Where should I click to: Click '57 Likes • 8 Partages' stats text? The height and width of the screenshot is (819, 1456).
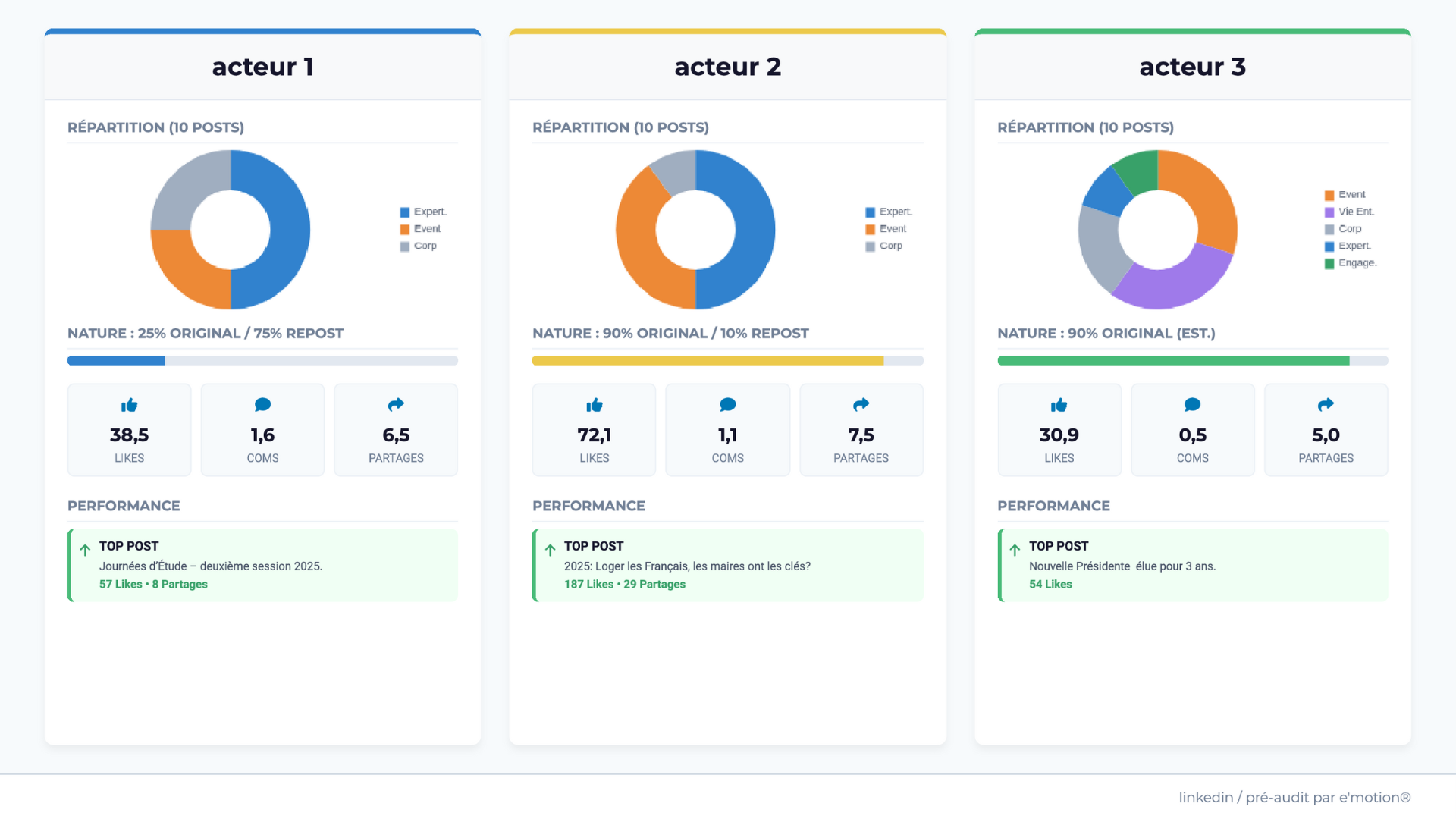click(153, 585)
